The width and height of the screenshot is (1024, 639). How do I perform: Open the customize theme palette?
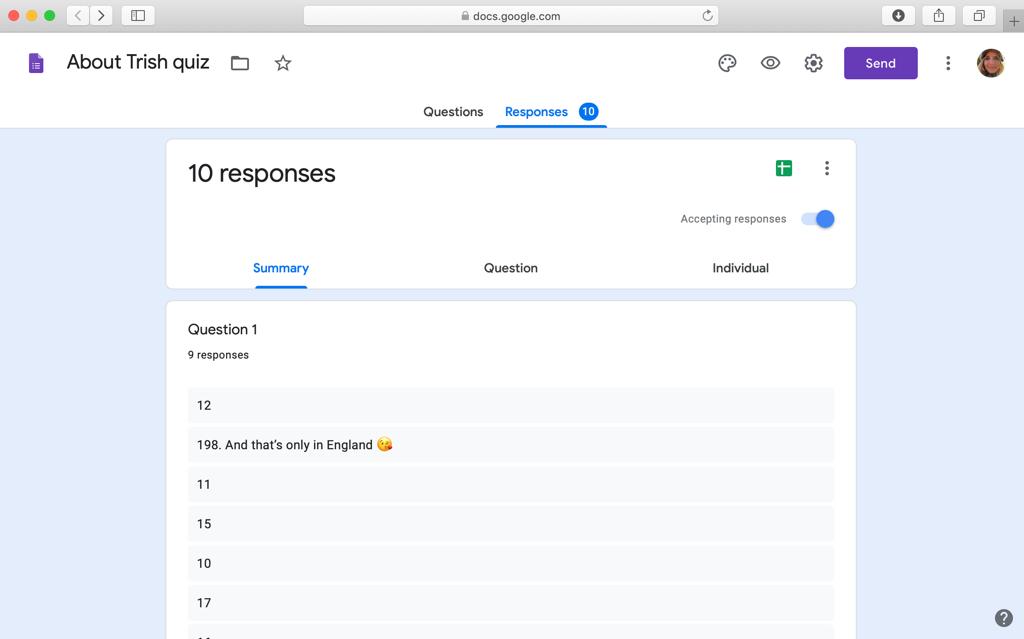(727, 63)
